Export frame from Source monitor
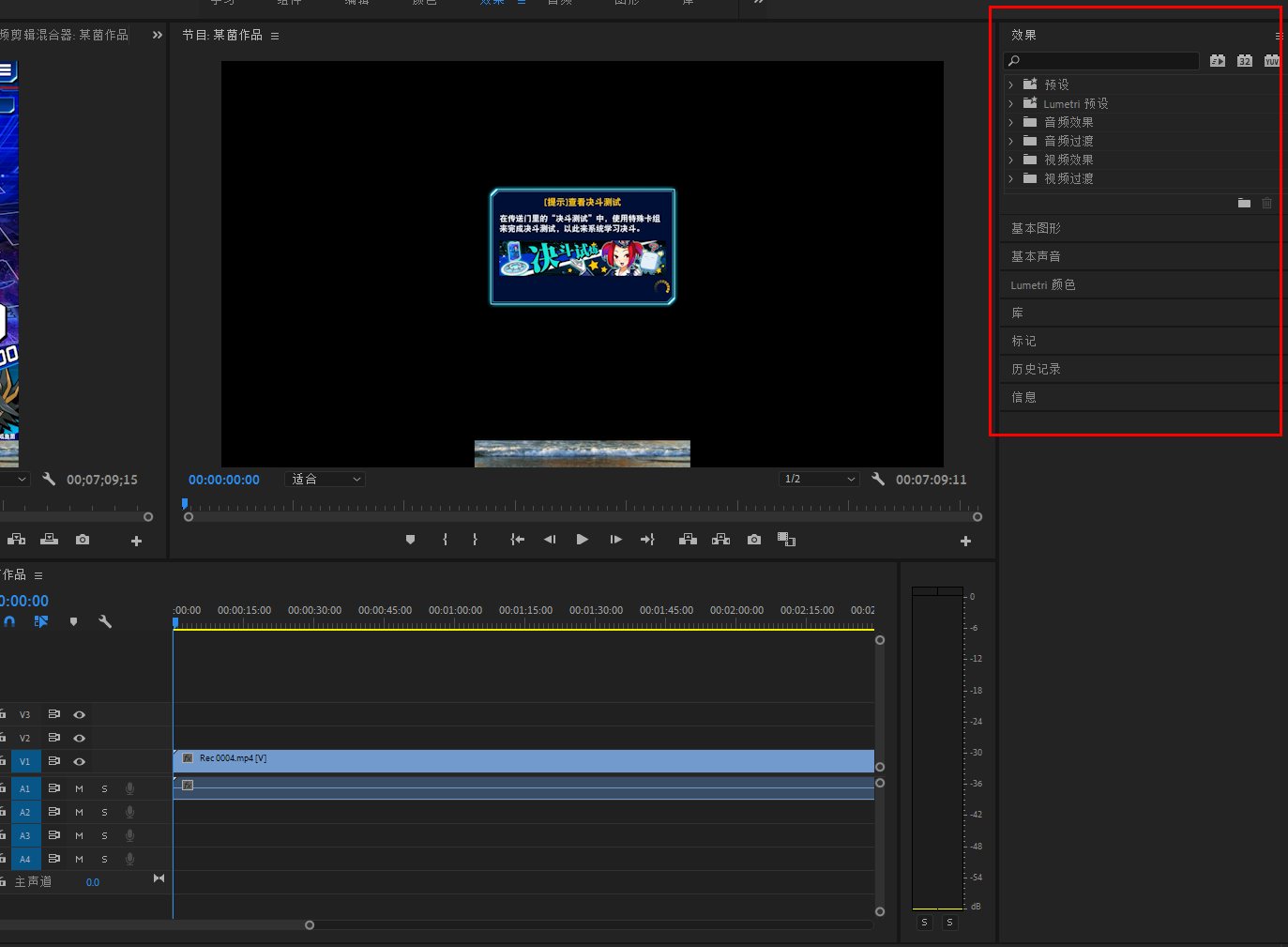Viewport: 1288px width, 947px height. (83, 540)
